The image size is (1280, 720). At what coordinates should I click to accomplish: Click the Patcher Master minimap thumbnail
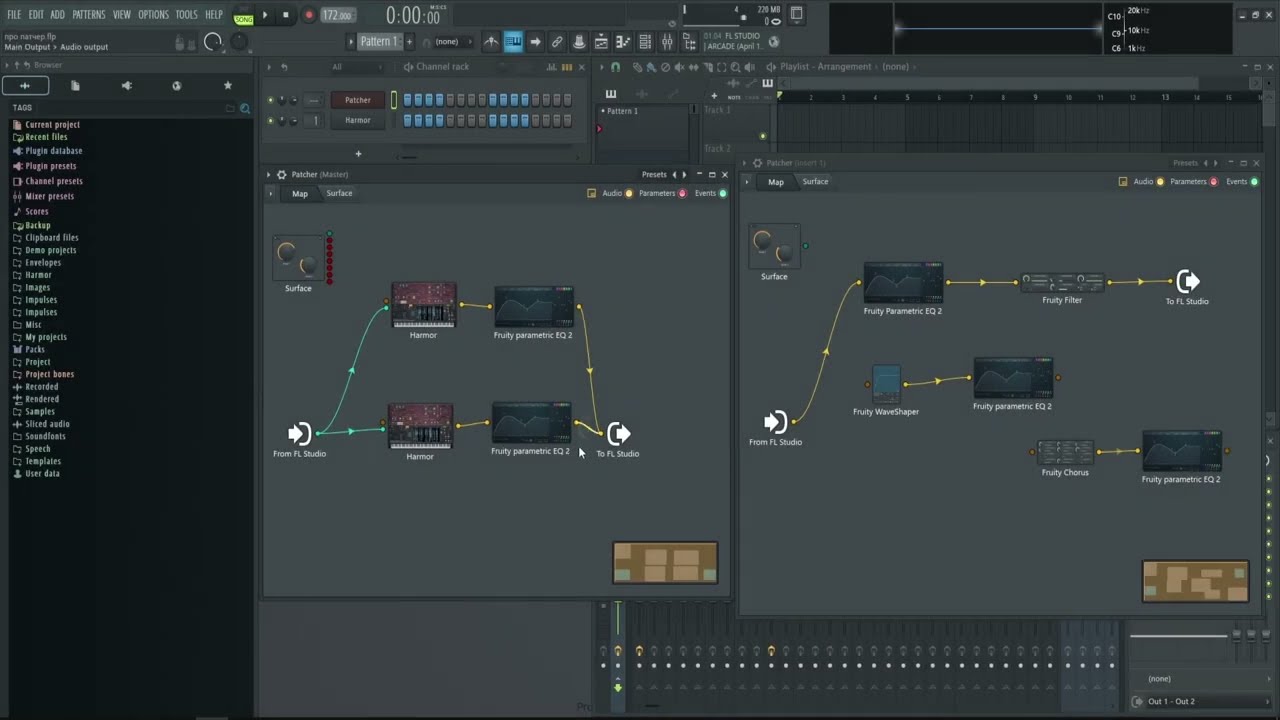[665, 563]
